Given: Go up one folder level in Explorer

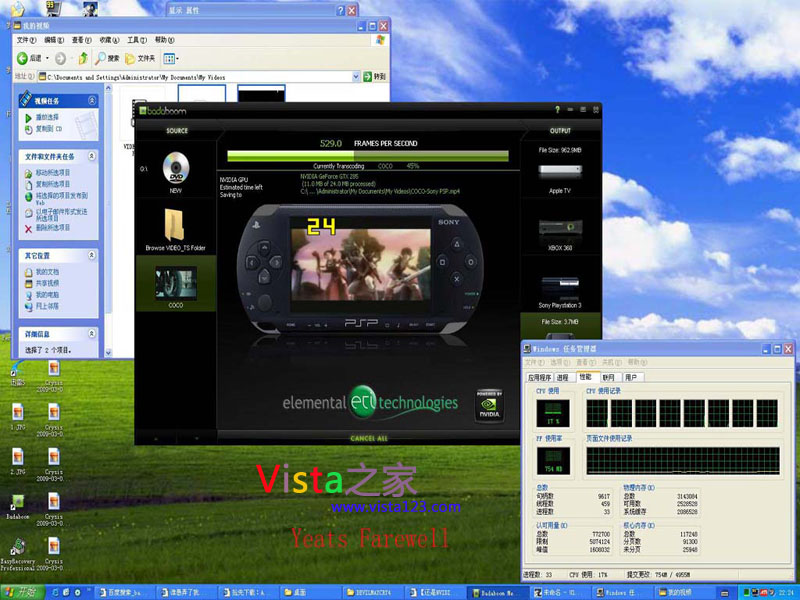Looking at the screenshot, I should tap(83, 59).
